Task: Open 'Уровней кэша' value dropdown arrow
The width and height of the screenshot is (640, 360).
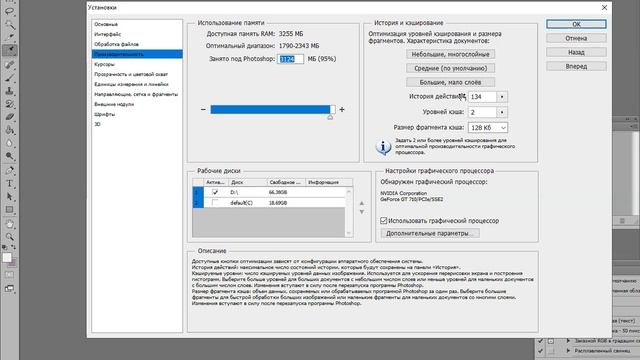Action: tap(502, 112)
